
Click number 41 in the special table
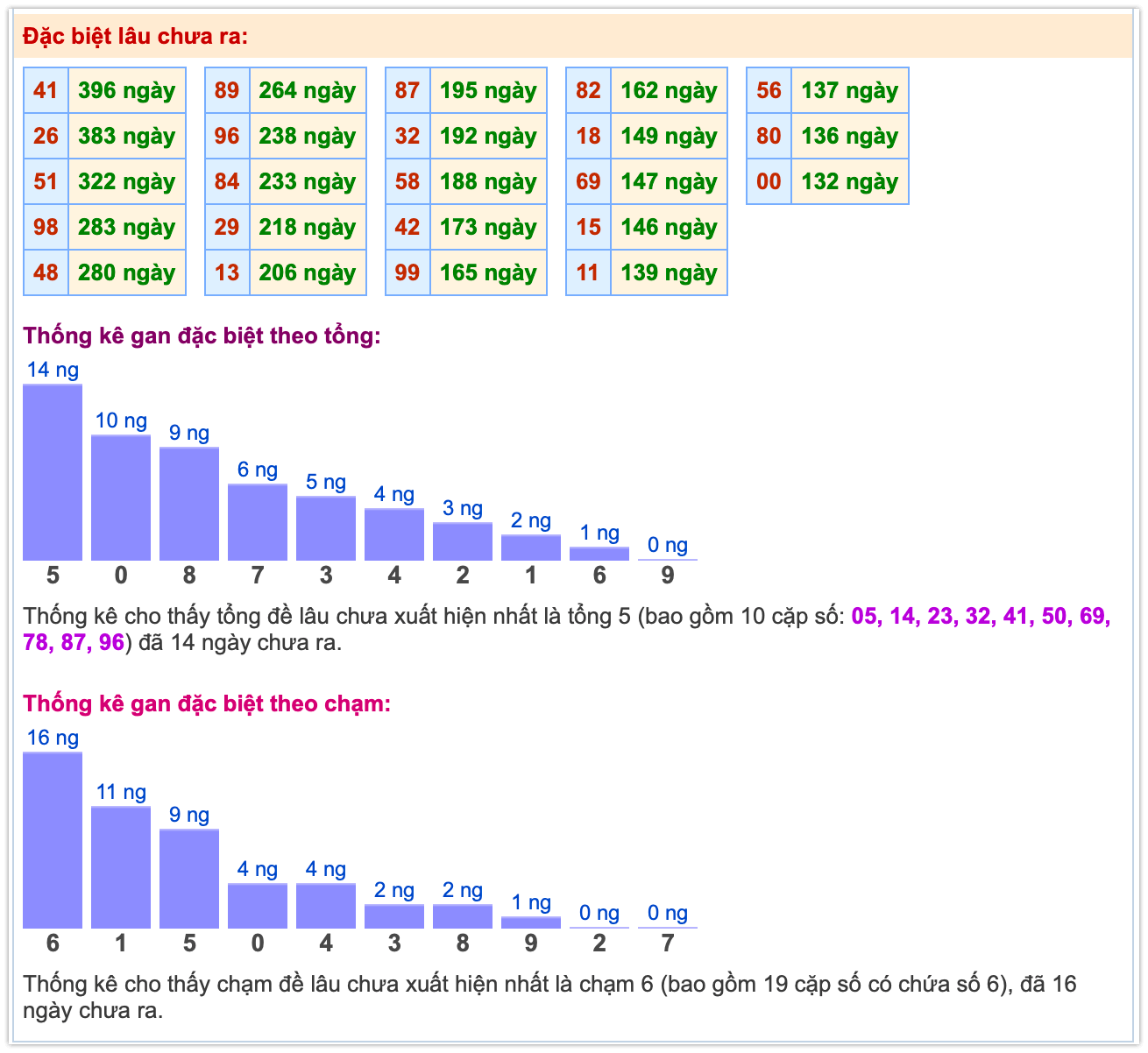pyautogui.click(x=46, y=90)
